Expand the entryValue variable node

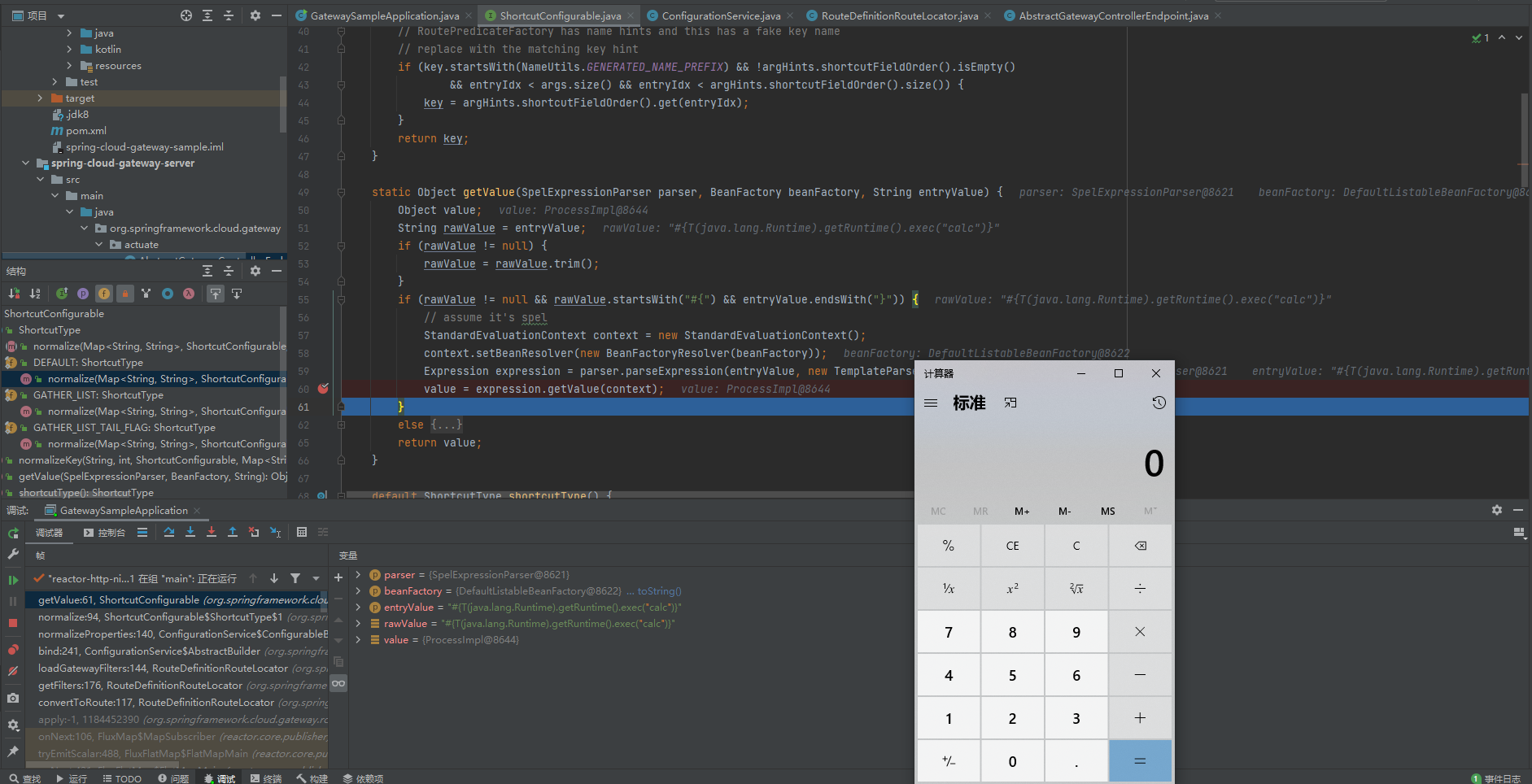pyautogui.click(x=358, y=608)
